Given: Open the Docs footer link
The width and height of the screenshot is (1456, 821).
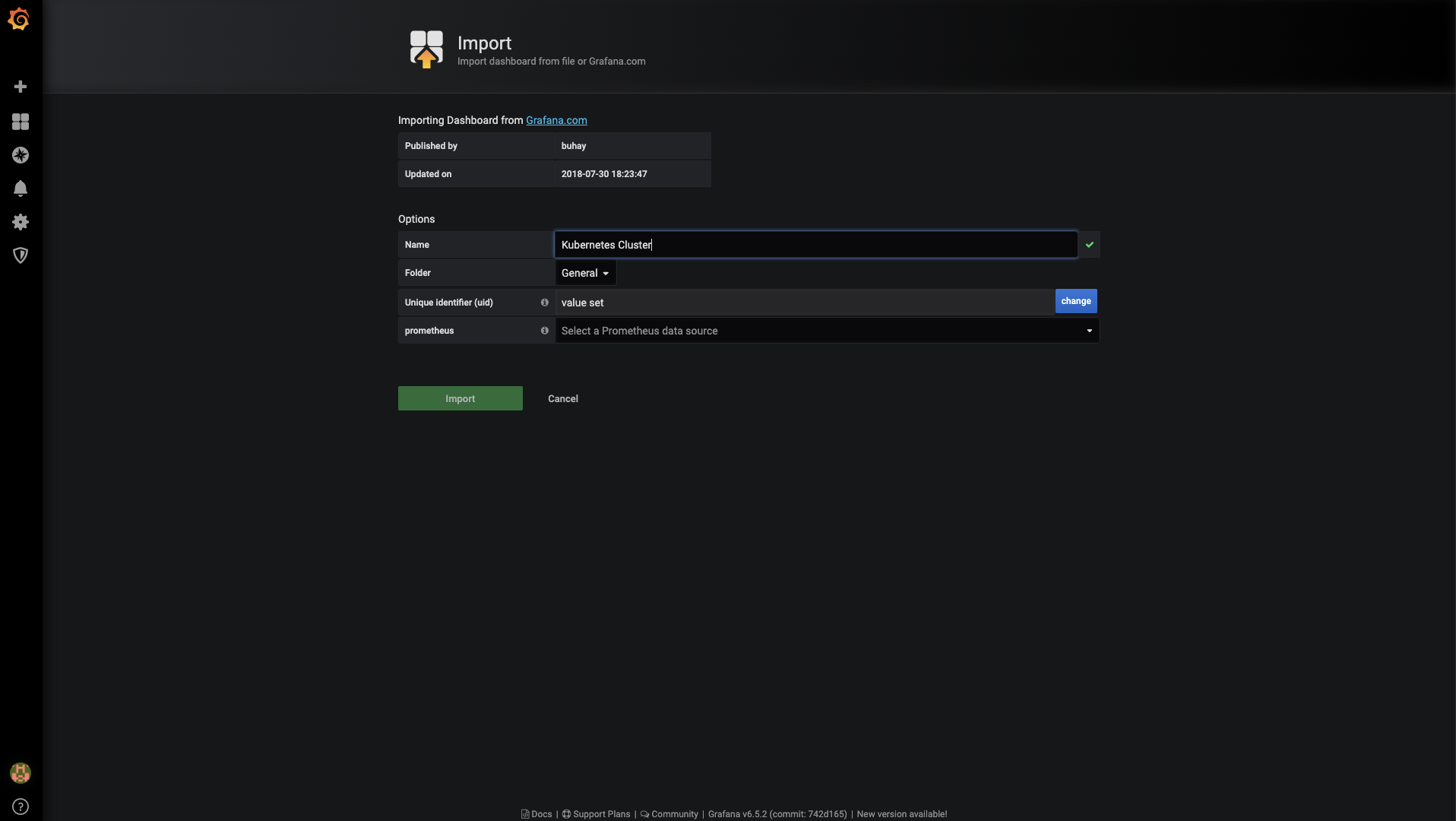Looking at the screenshot, I should coord(537,814).
